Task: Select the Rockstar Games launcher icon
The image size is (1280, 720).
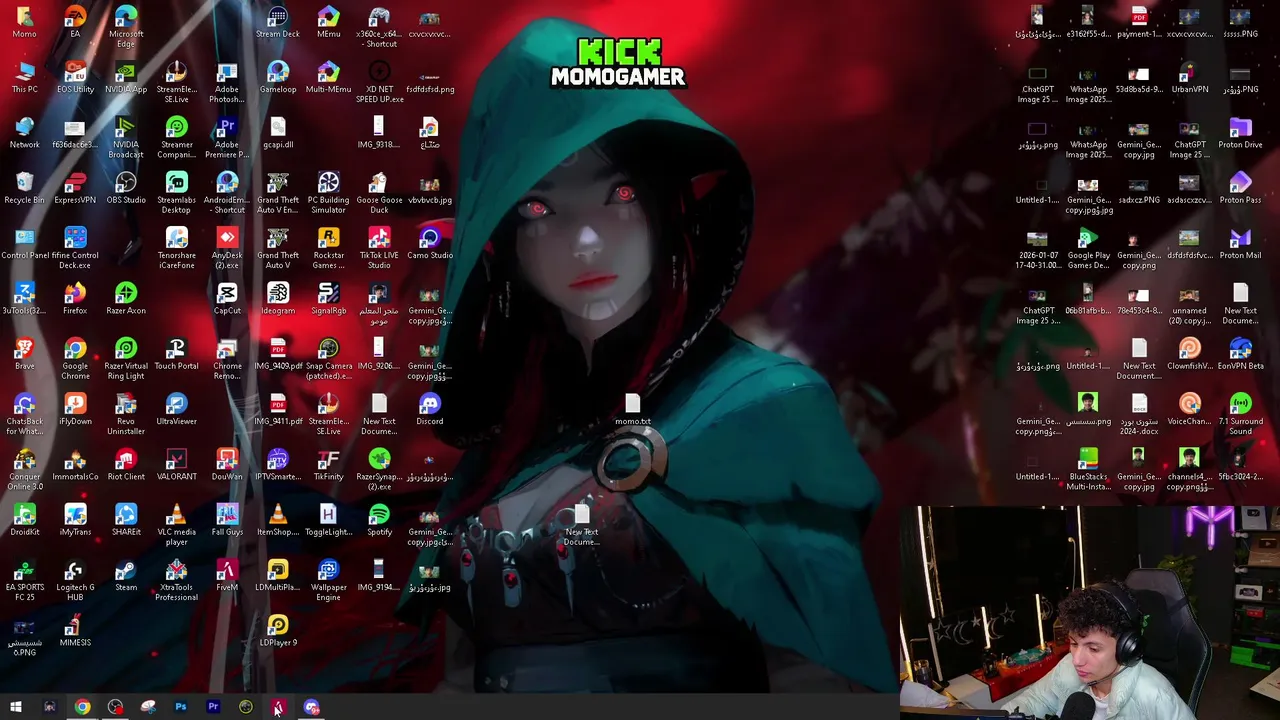Action: pyautogui.click(x=329, y=248)
